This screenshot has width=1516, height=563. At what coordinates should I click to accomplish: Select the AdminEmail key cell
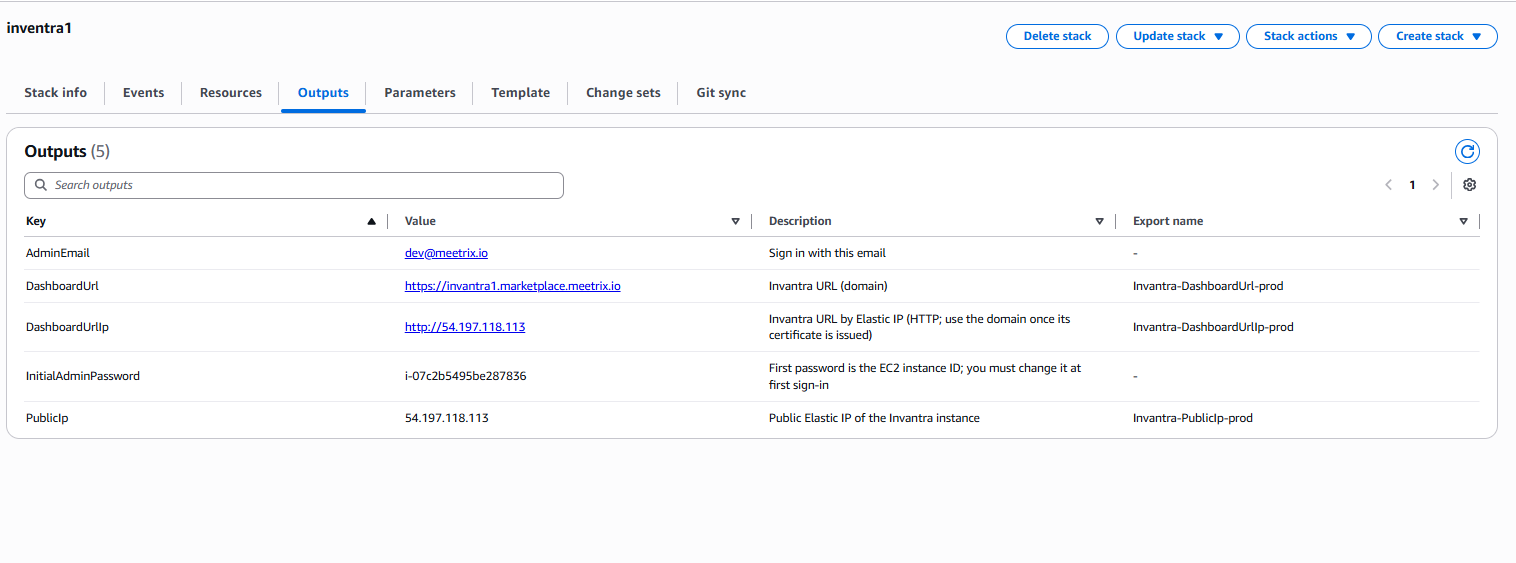58,253
